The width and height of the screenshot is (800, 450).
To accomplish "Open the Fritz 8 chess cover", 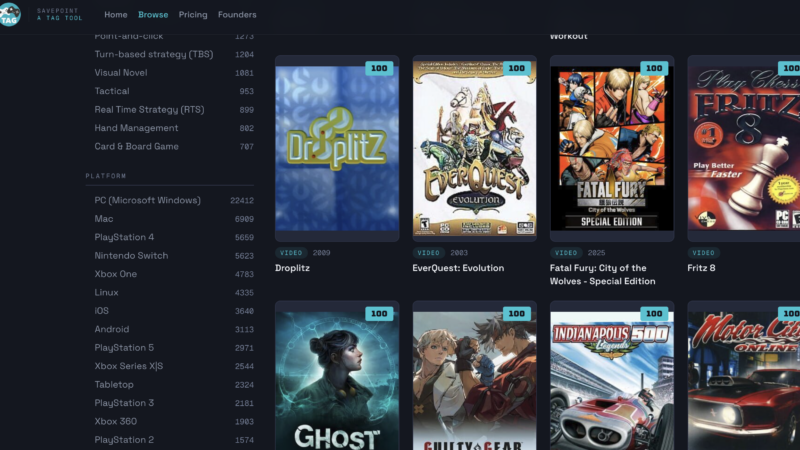I will 744,148.
